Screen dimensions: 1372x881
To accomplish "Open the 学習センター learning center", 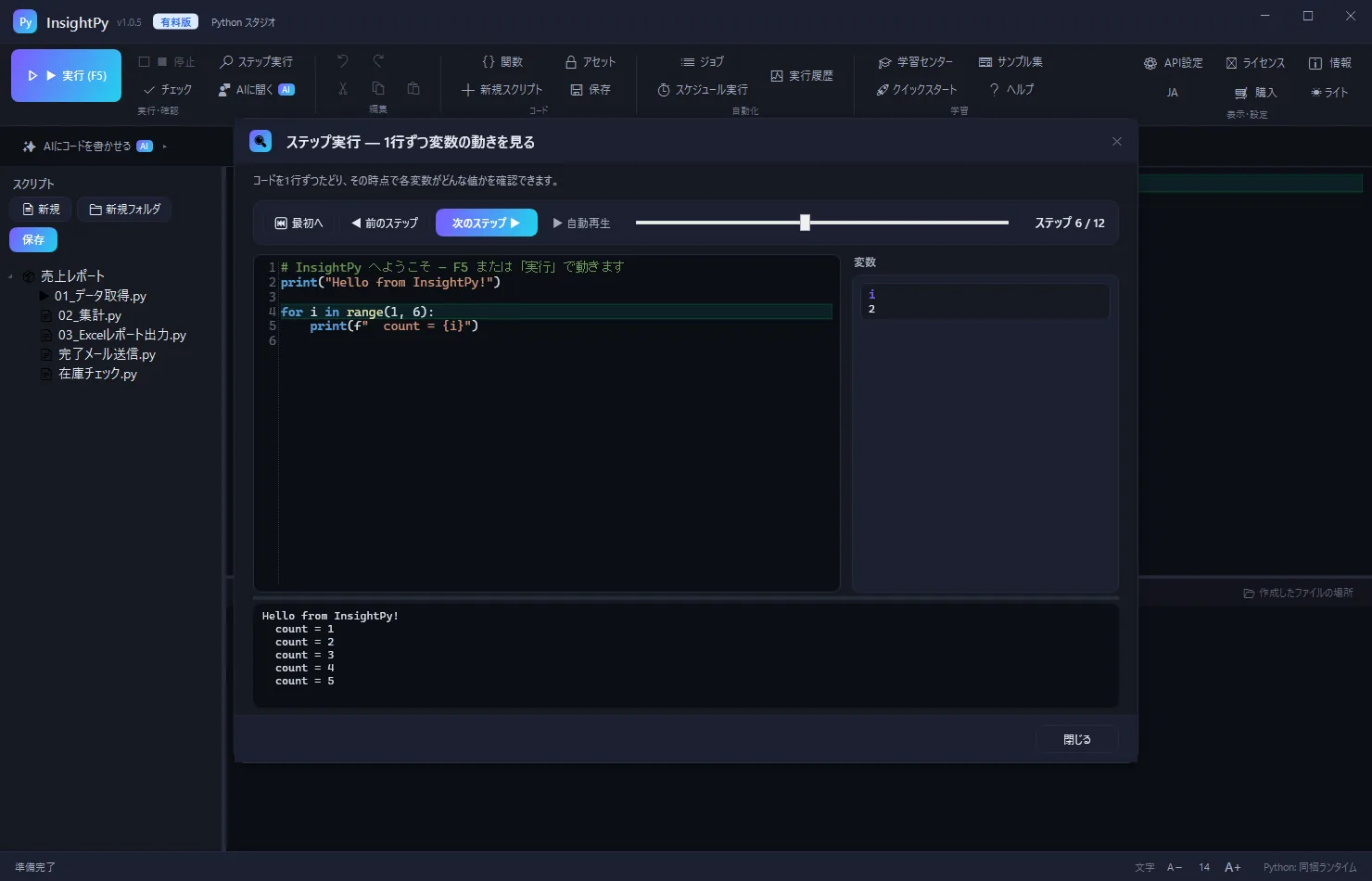I will pos(916,62).
